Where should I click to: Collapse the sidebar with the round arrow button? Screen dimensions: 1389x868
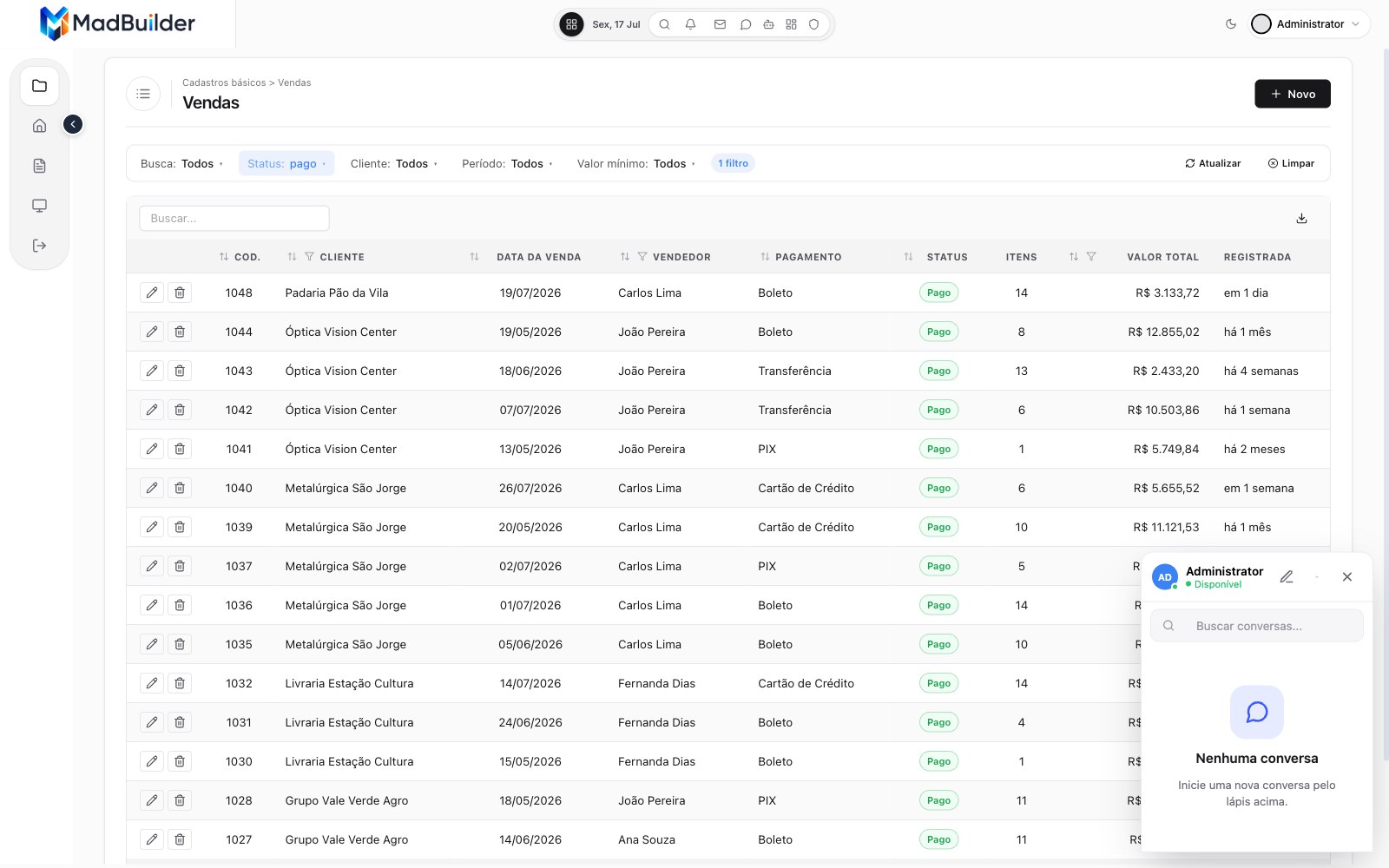pyautogui.click(x=73, y=125)
